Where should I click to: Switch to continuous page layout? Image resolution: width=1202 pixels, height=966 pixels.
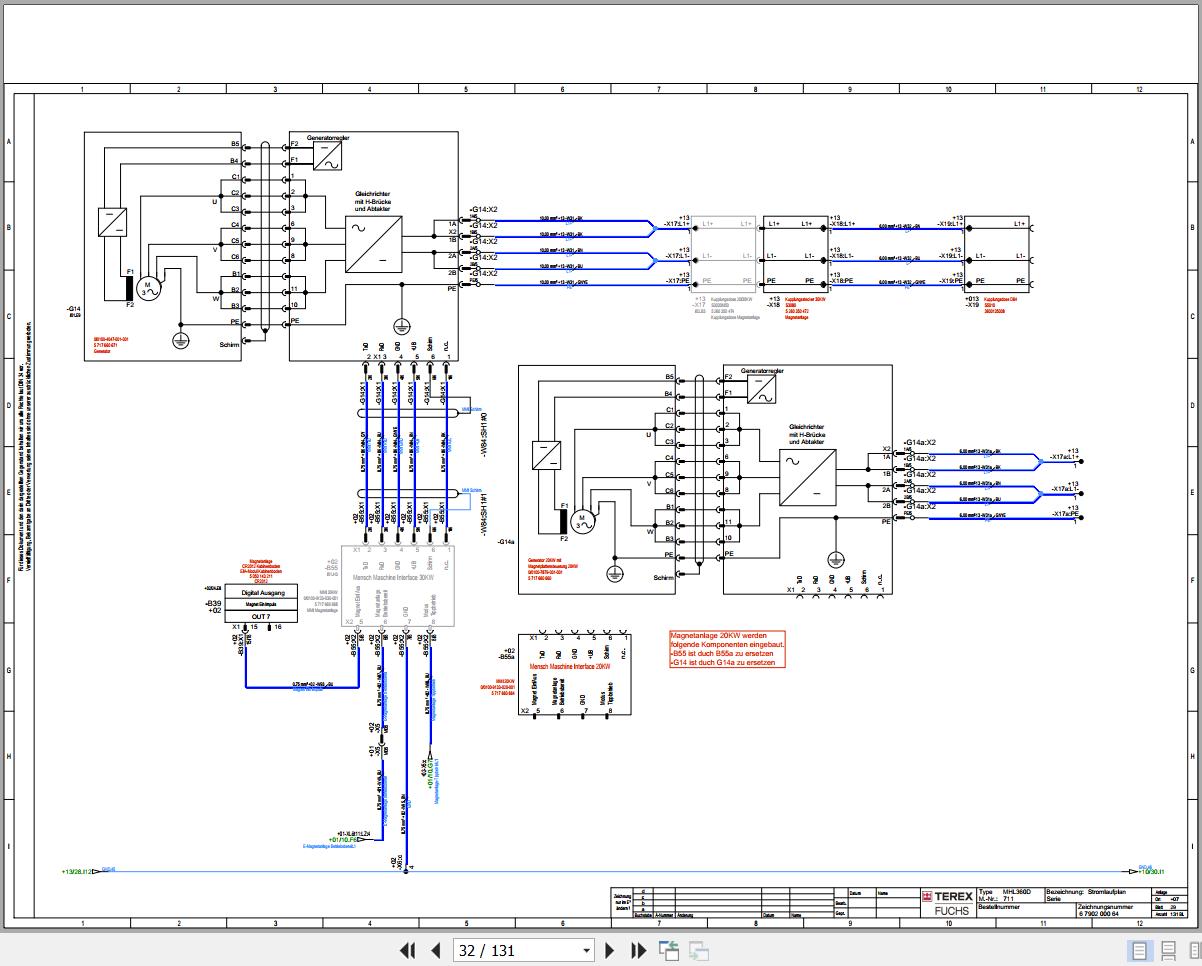pyautogui.click(x=1167, y=950)
